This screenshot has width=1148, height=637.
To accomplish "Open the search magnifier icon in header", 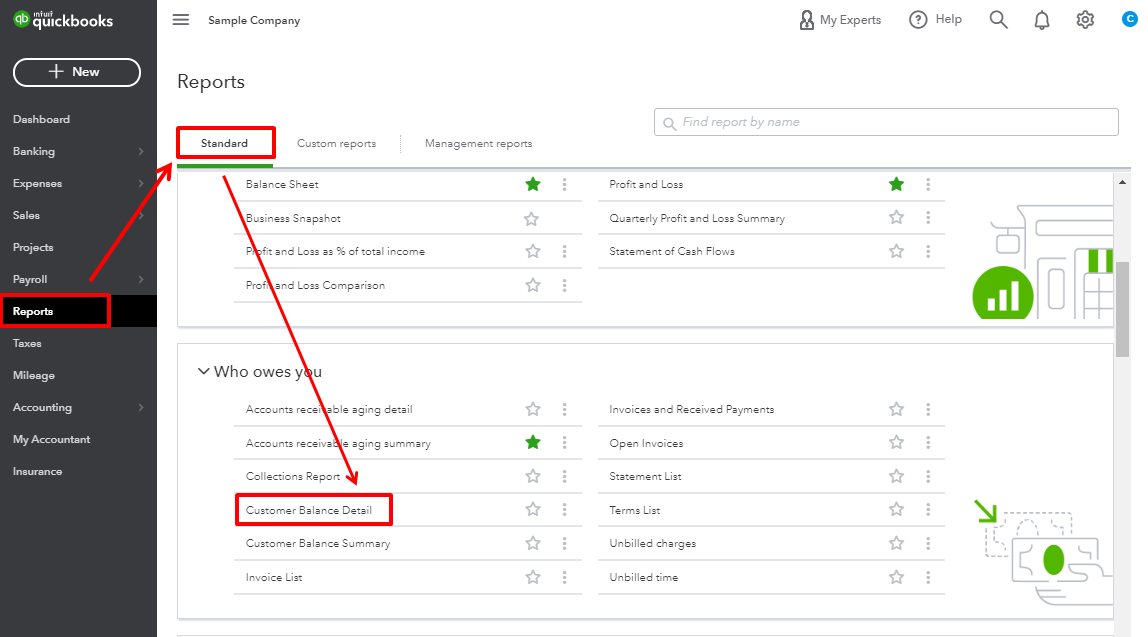I will pos(999,20).
